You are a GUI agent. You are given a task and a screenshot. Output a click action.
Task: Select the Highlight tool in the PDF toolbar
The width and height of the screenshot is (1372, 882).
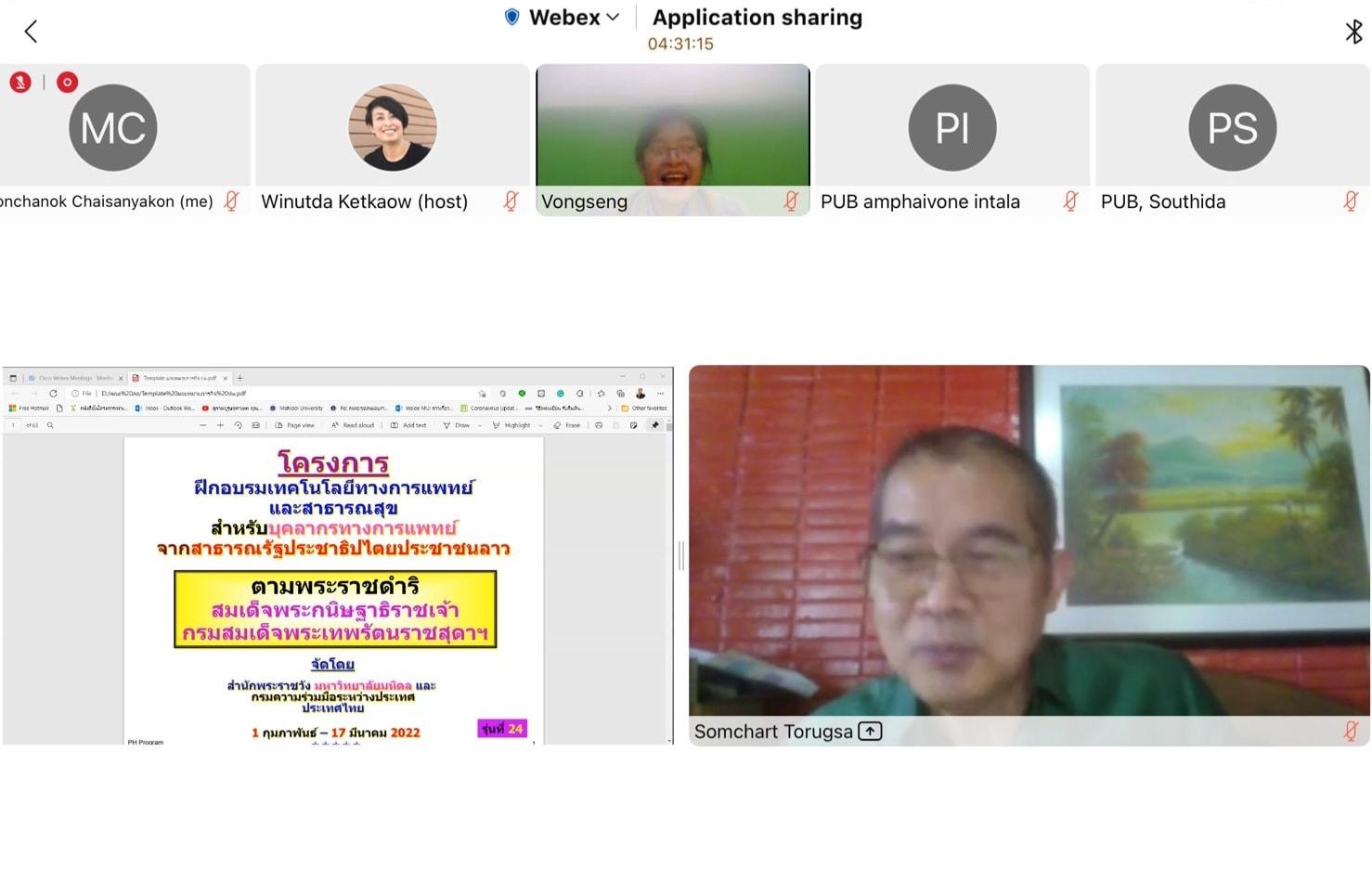pos(511,425)
